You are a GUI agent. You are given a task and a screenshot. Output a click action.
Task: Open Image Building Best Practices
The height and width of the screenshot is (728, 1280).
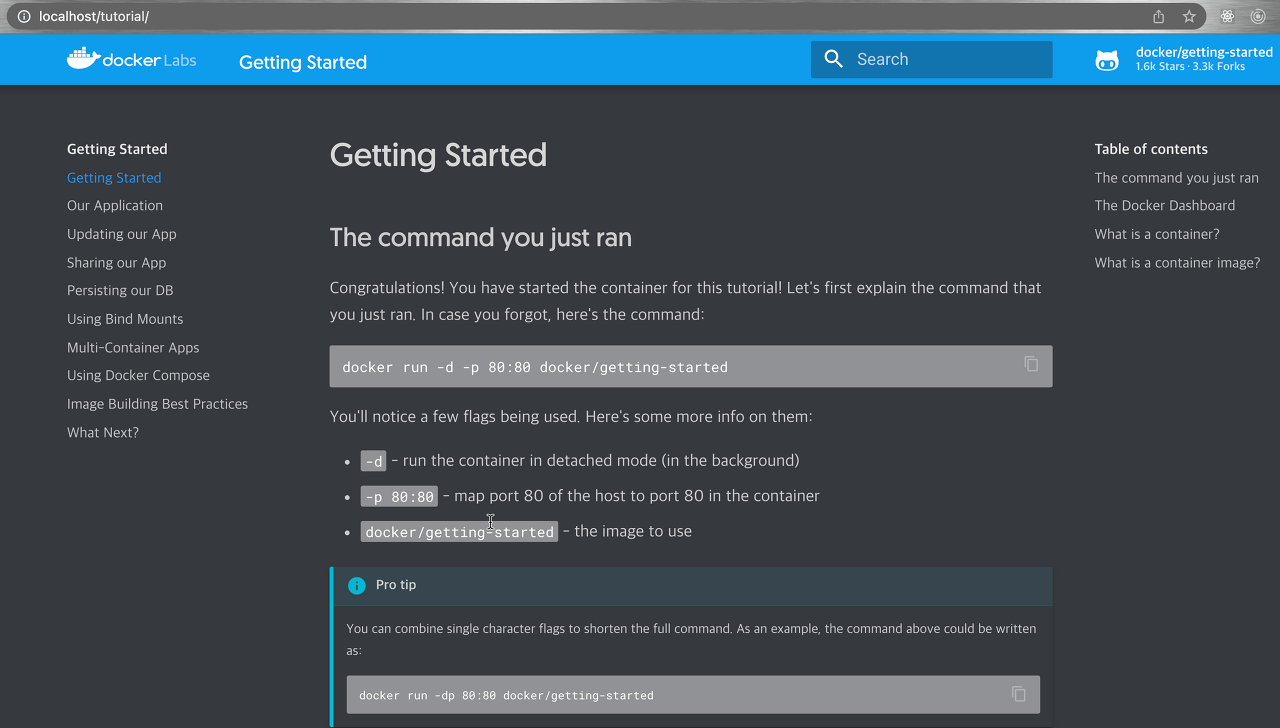(x=157, y=404)
